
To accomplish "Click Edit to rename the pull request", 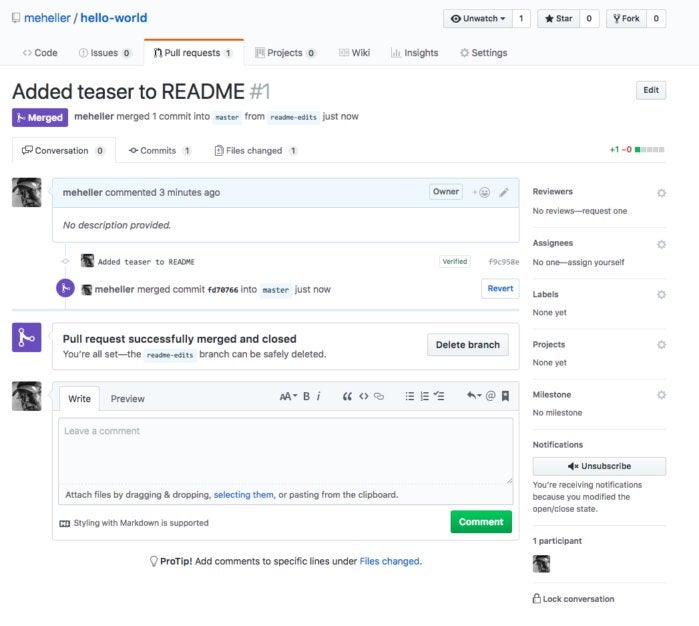I will [x=651, y=90].
